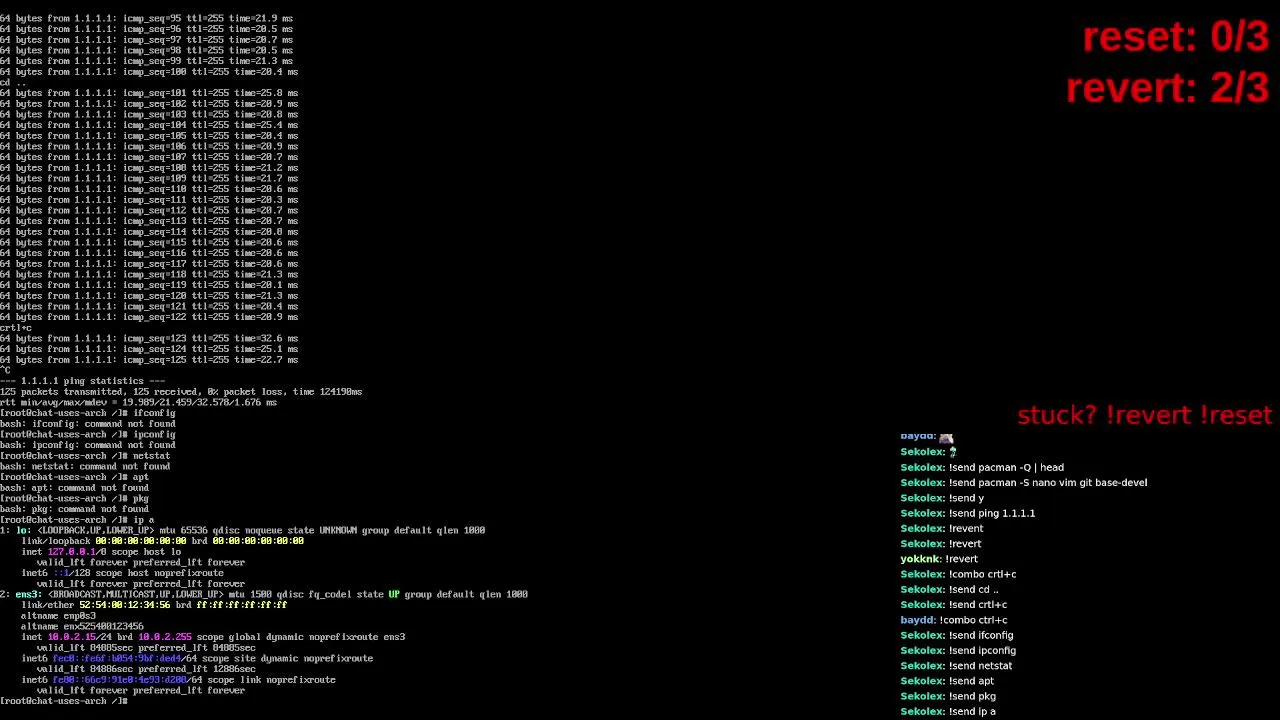Click the "reset: 0/3" counter overlay
The image size is (1280, 720).
tap(1175, 37)
